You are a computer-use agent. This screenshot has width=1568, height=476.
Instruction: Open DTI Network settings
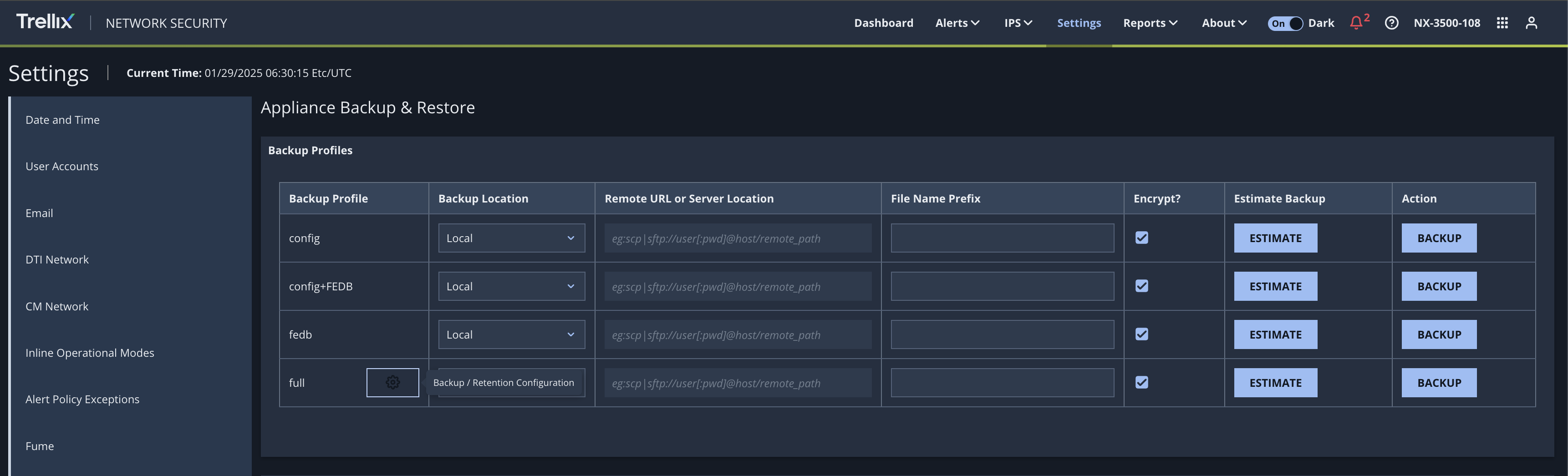[57, 259]
